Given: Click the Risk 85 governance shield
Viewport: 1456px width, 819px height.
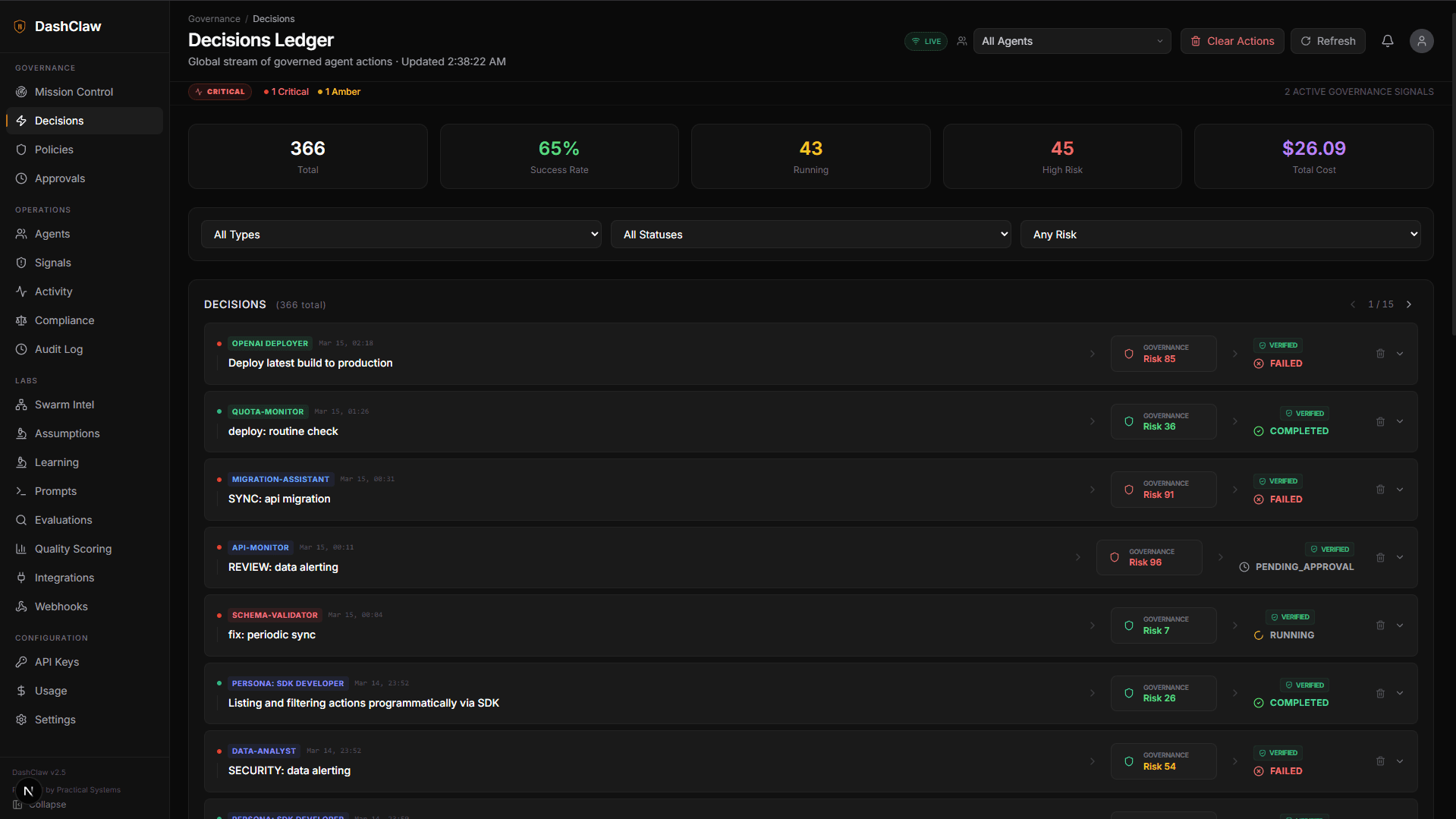Looking at the screenshot, I should click(x=1129, y=354).
